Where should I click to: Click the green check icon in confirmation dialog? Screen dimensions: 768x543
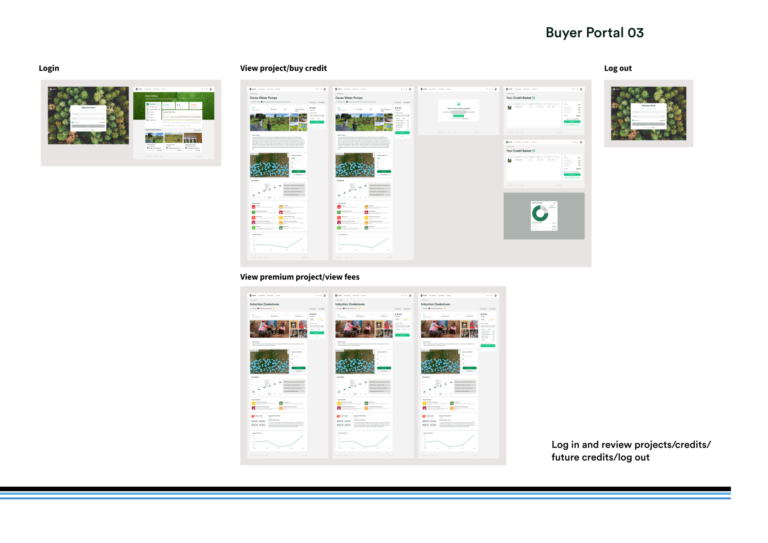[x=459, y=103]
